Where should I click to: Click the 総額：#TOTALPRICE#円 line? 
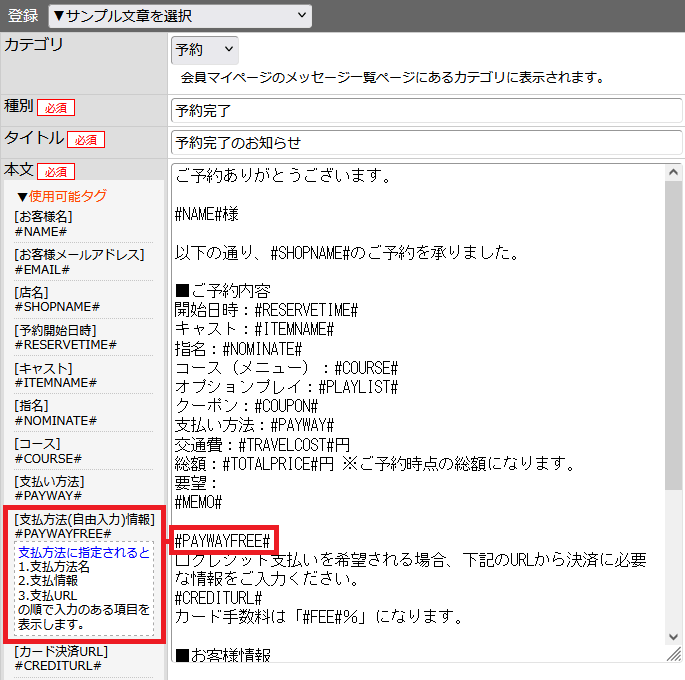(x=254, y=464)
